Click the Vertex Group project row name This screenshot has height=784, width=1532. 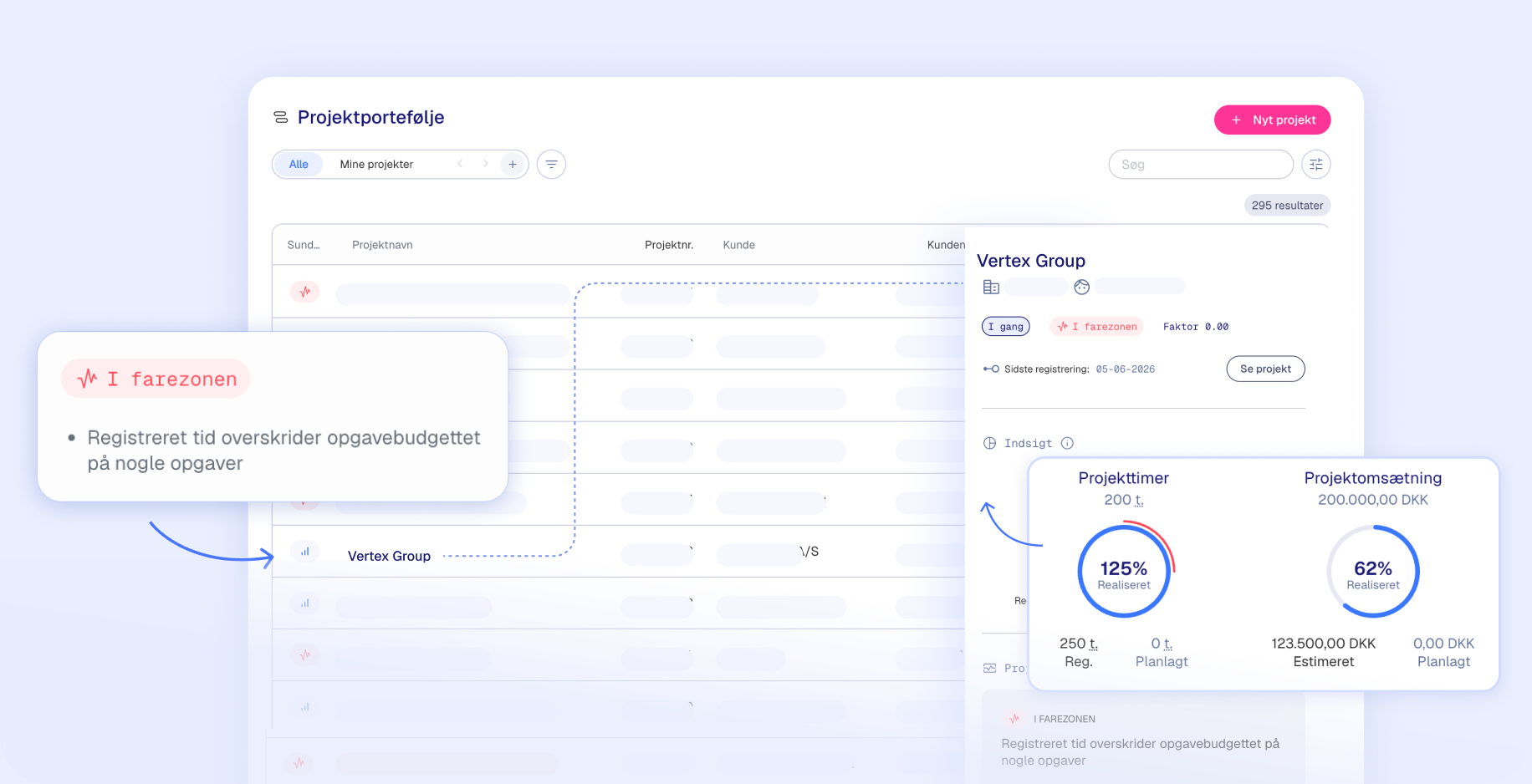(389, 556)
